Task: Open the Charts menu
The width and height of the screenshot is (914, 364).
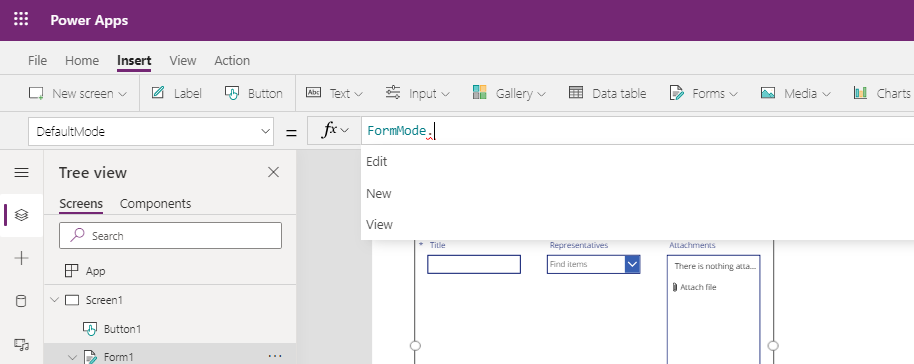Action: coord(883,93)
